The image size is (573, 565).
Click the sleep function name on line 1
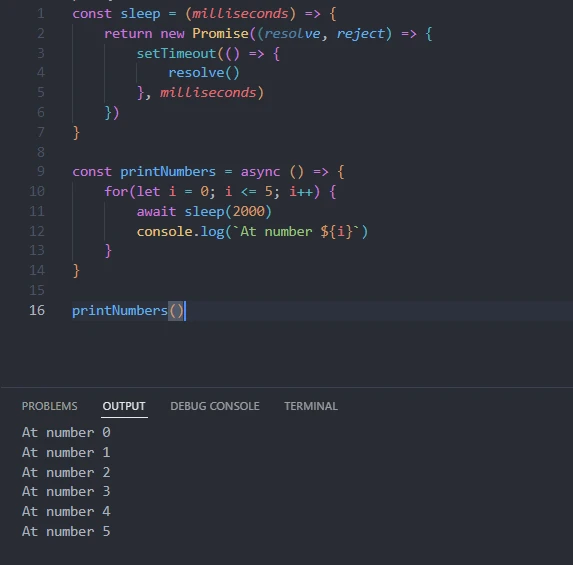point(140,14)
